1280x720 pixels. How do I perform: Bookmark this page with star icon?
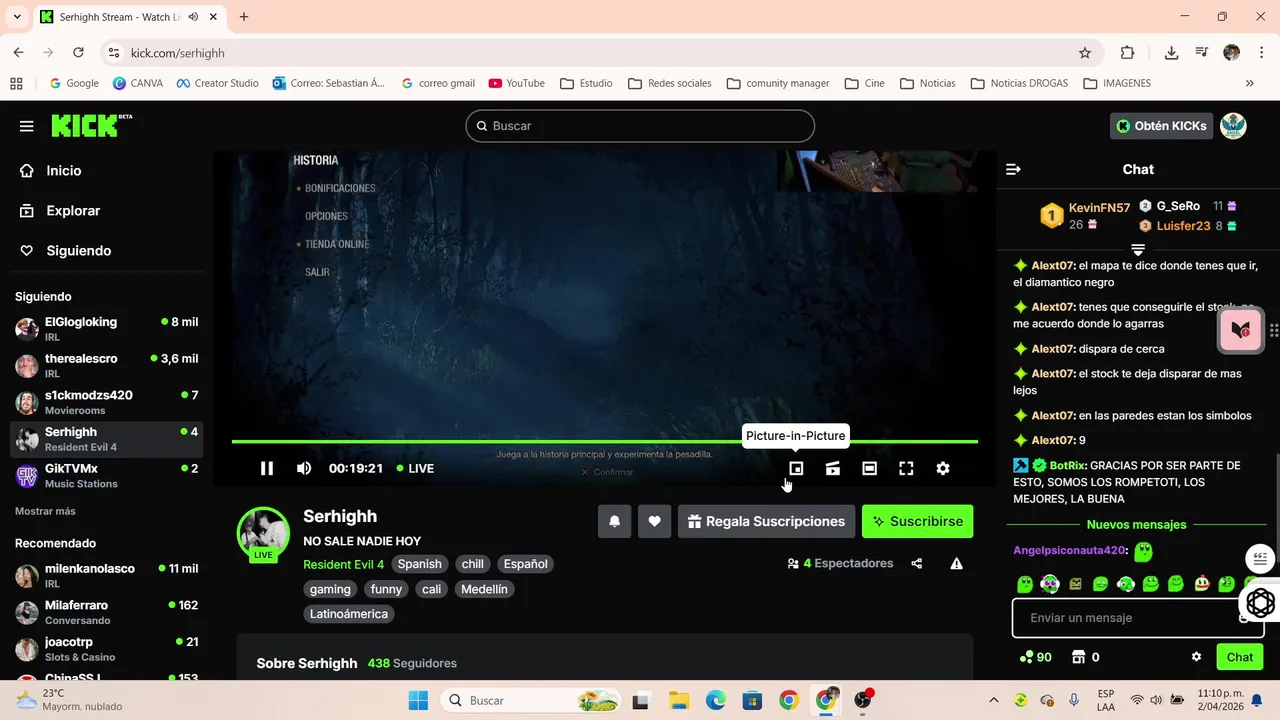pos(1085,53)
